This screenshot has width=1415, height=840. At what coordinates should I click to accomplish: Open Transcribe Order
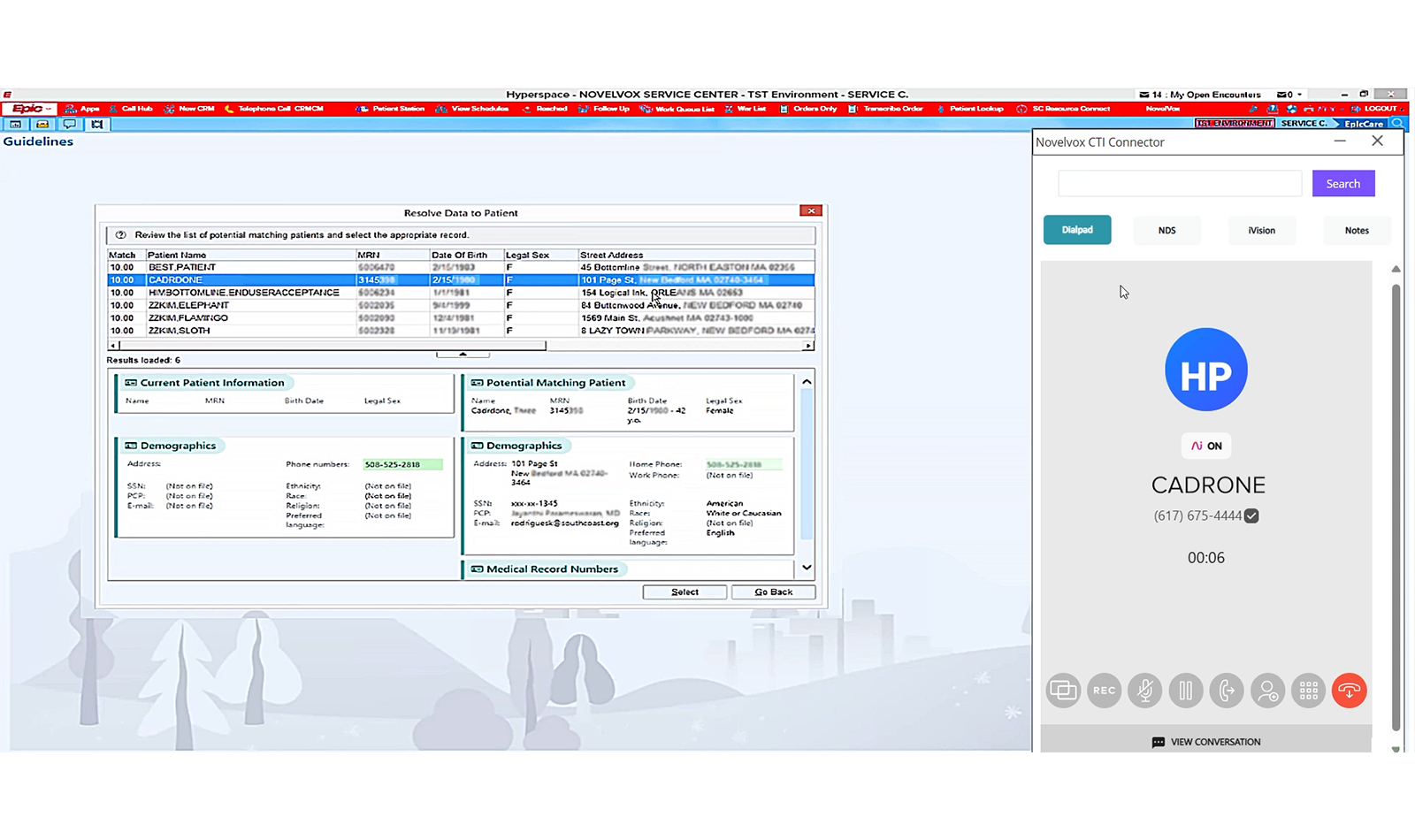click(x=885, y=109)
